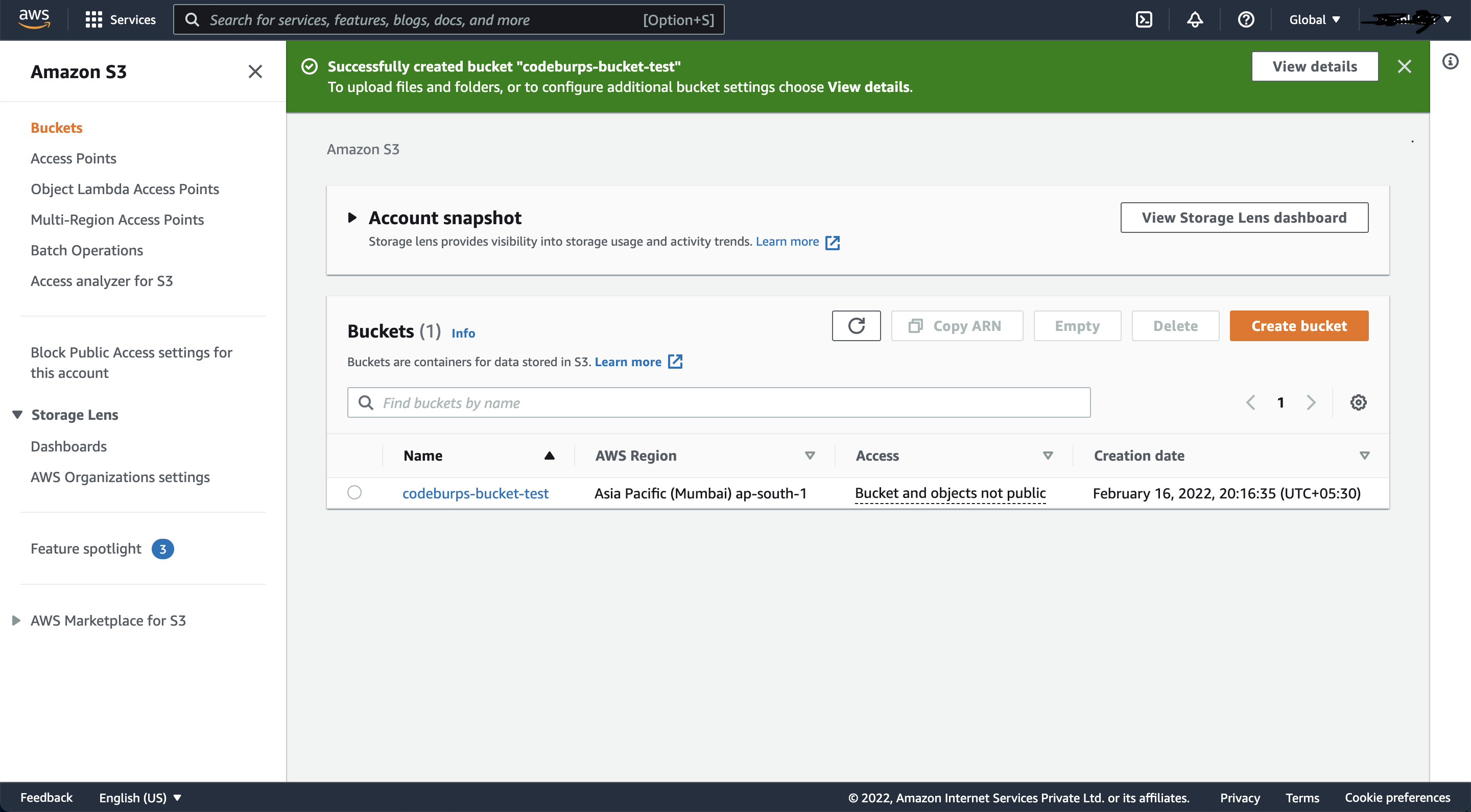Open Account snapshot Learn more external link icon
Image resolution: width=1471 pixels, height=812 pixels.
pyautogui.click(x=833, y=242)
